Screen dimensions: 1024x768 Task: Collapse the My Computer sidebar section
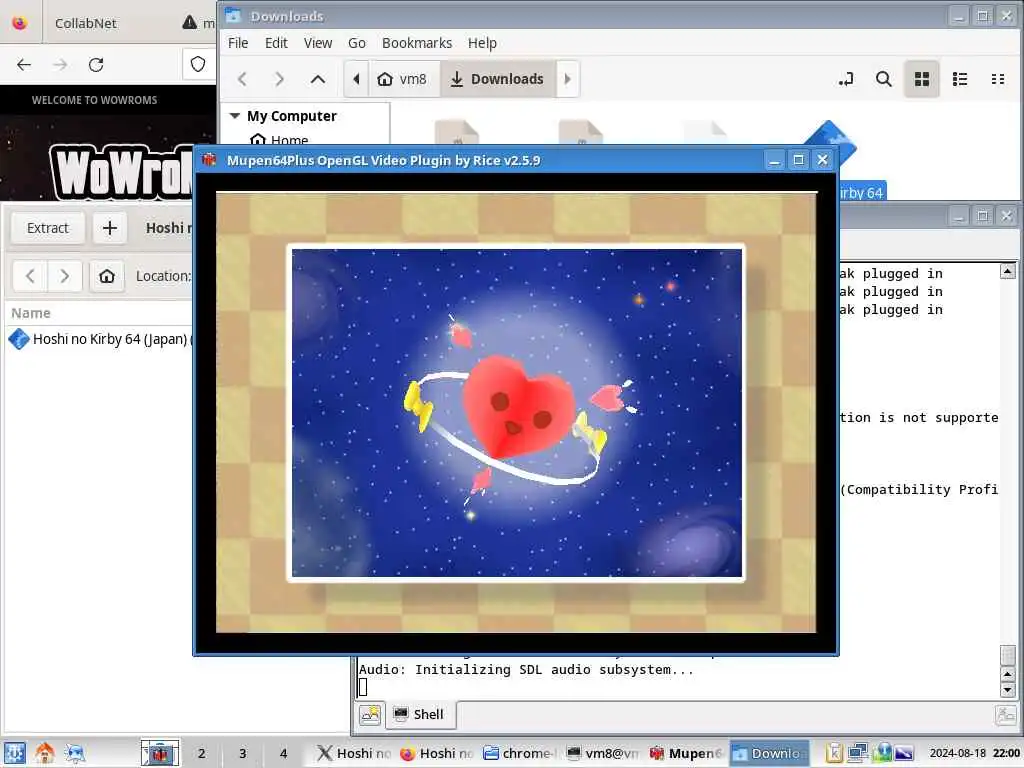(235, 116)
